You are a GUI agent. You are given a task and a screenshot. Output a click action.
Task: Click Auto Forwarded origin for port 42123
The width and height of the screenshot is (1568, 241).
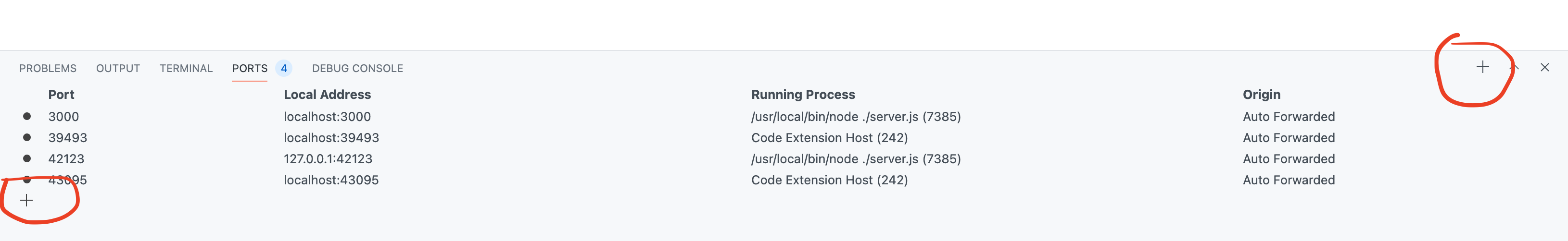(x=1289, y=159)
